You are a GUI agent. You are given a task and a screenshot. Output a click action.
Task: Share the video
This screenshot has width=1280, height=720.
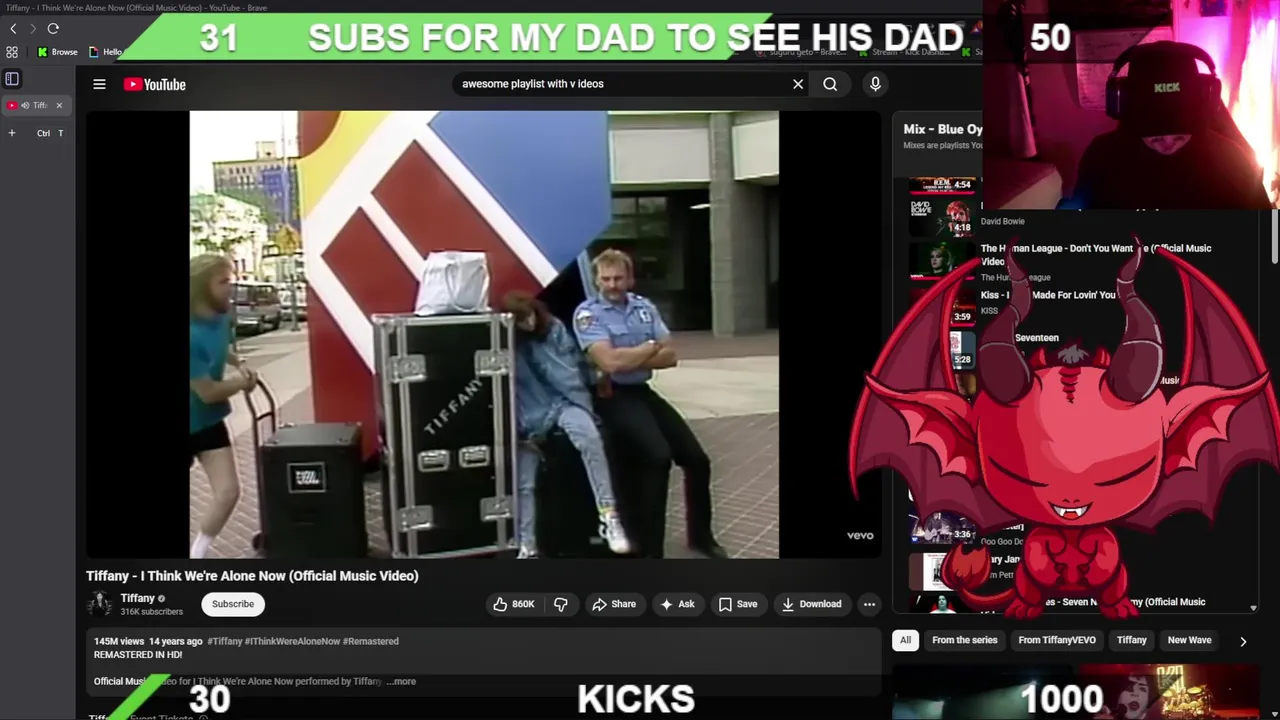[614, 604]
